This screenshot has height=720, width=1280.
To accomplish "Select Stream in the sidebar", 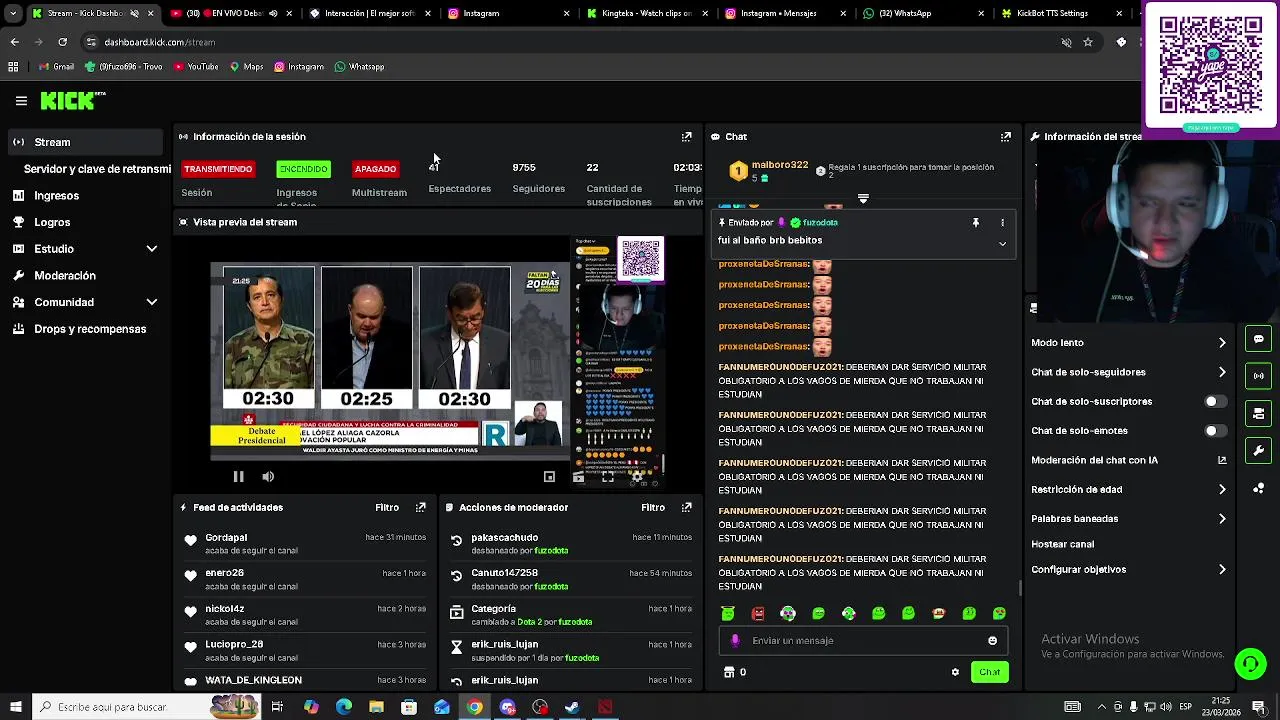I will pyautogui.click(x=85, y=142).
